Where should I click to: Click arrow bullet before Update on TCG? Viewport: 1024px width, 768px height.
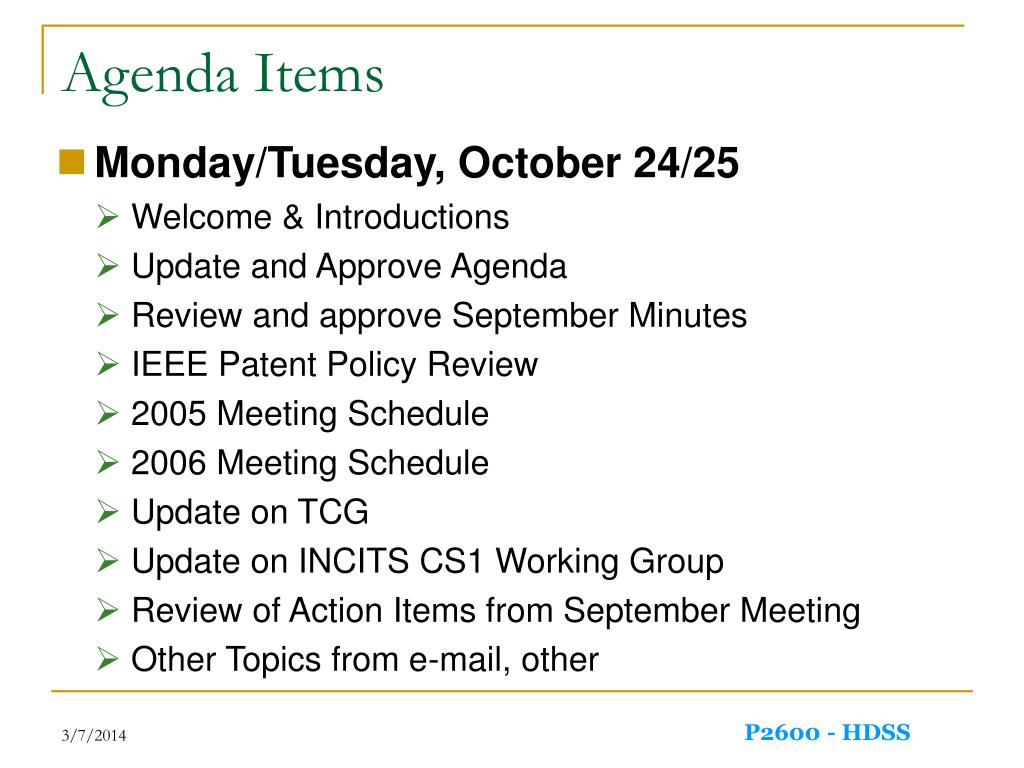(x=108, y=511)
